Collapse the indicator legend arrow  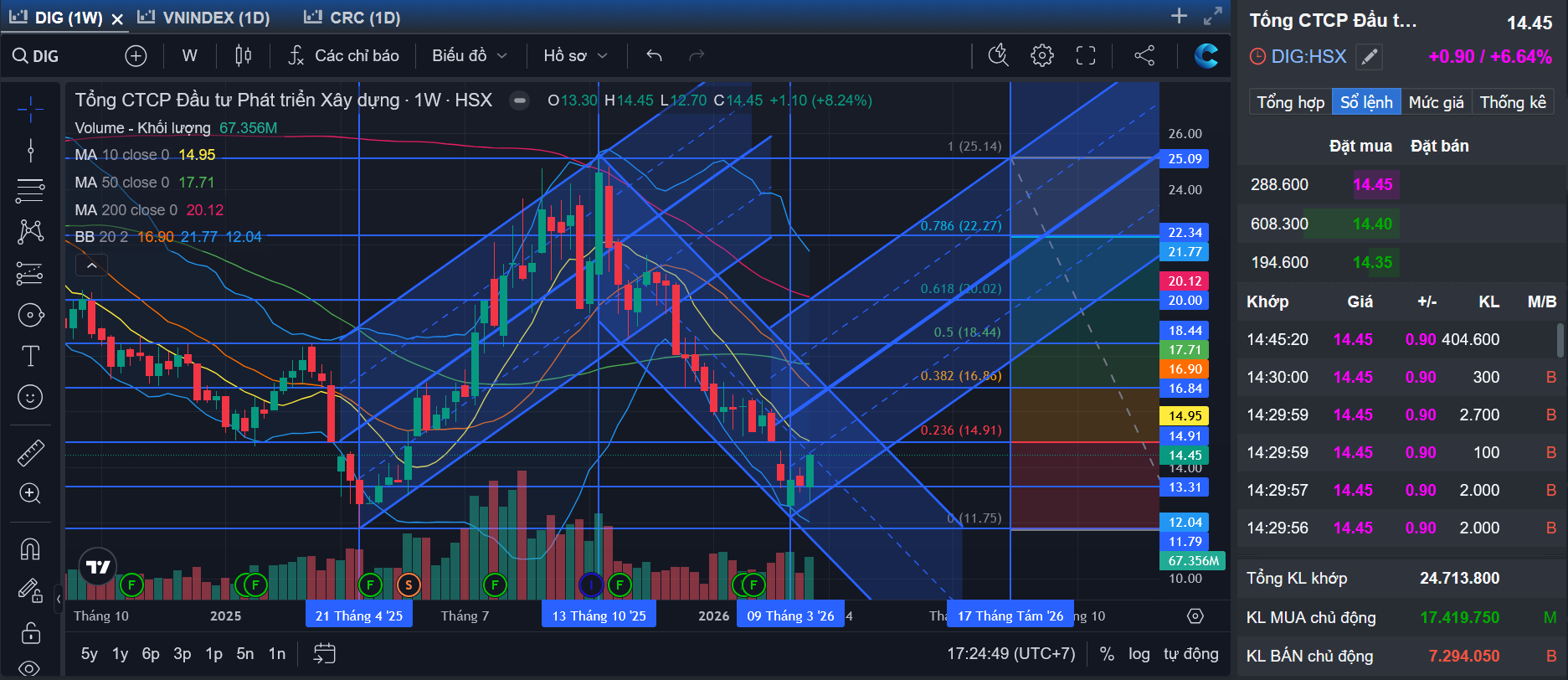[92, 266]
